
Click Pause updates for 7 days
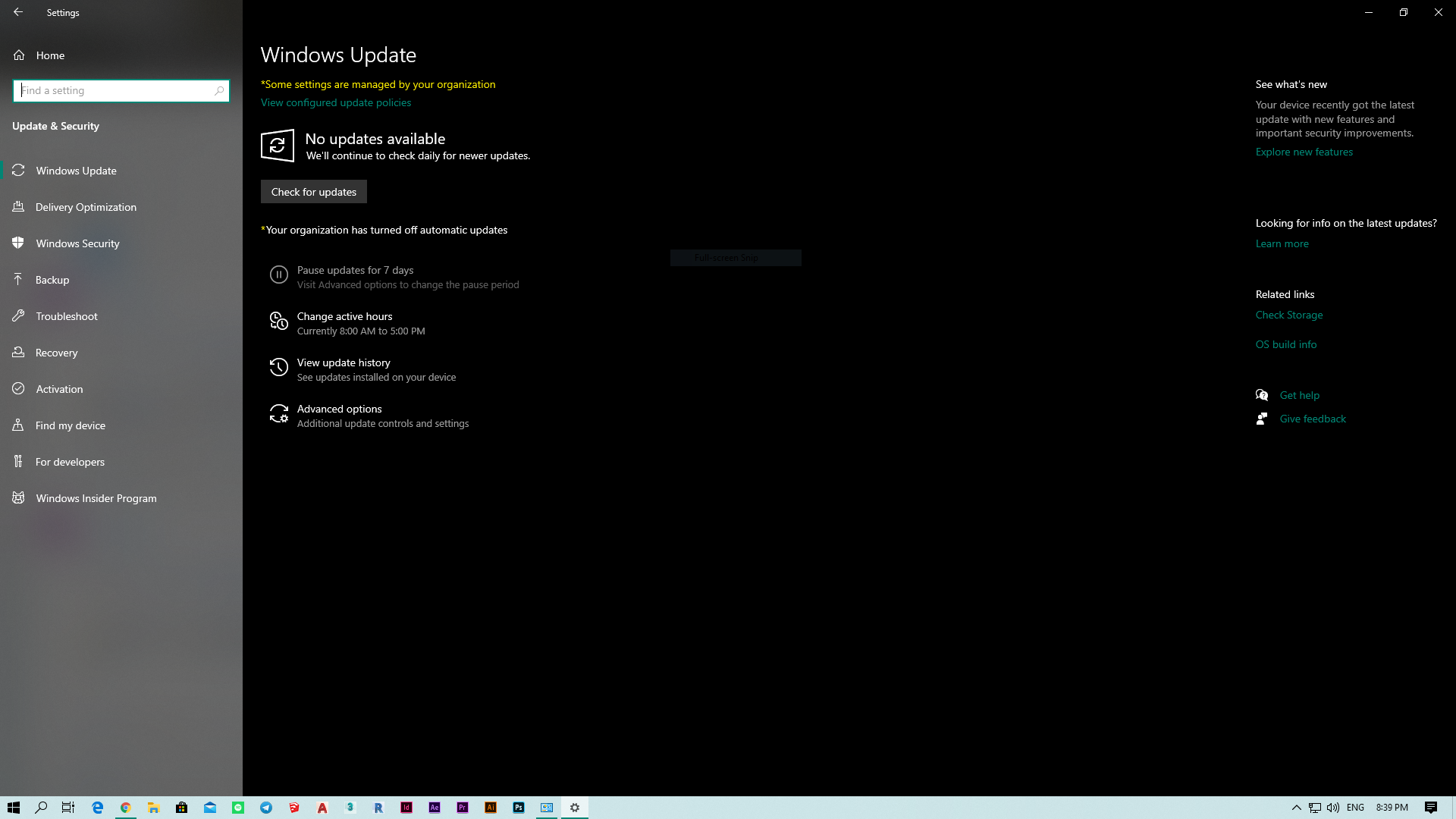click(x=394, y=277)
